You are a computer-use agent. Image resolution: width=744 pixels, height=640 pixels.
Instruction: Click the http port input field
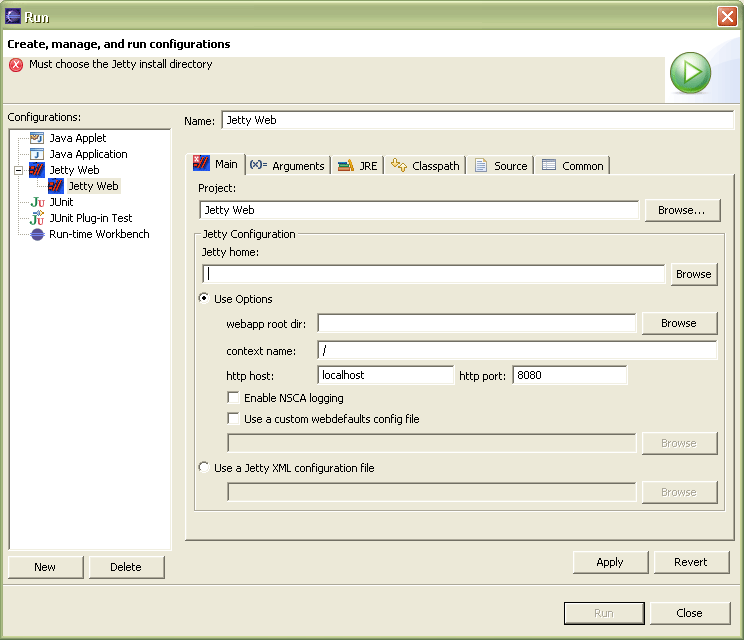[569, 375]
